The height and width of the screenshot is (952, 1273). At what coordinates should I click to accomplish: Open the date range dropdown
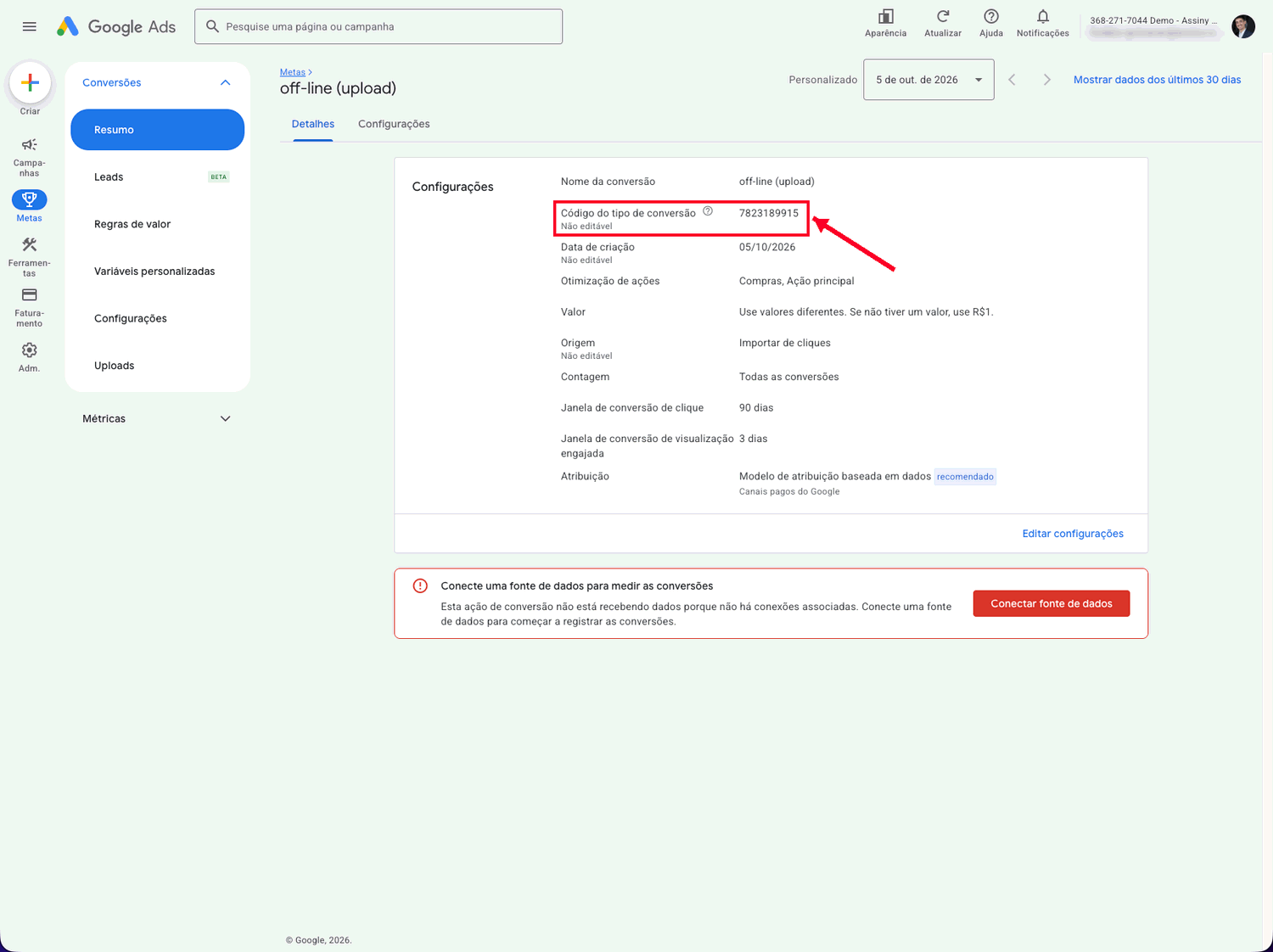click(x=928, y=80)
